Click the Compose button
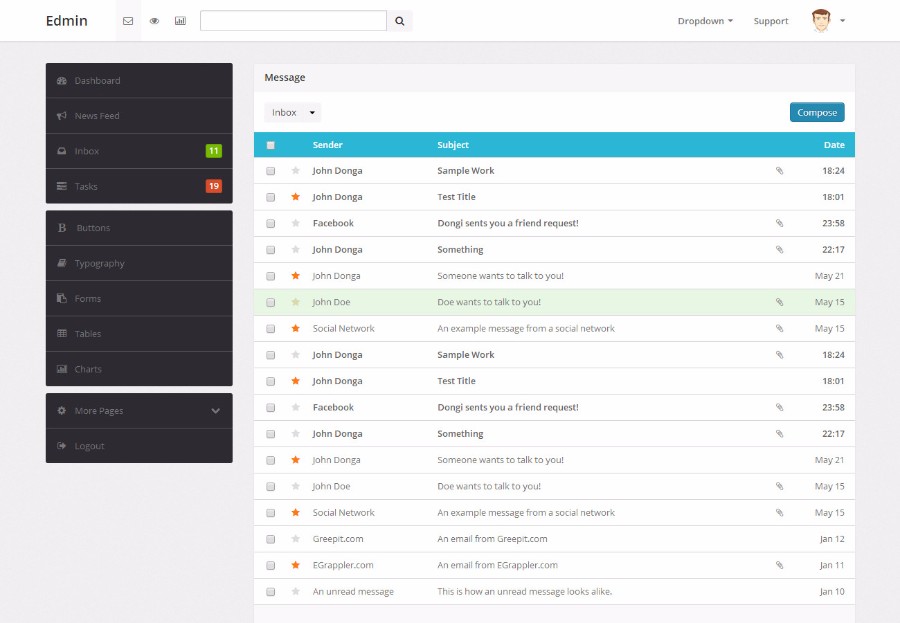The height and width of the screenshot is (623, 900). click(x=817, y=113)
